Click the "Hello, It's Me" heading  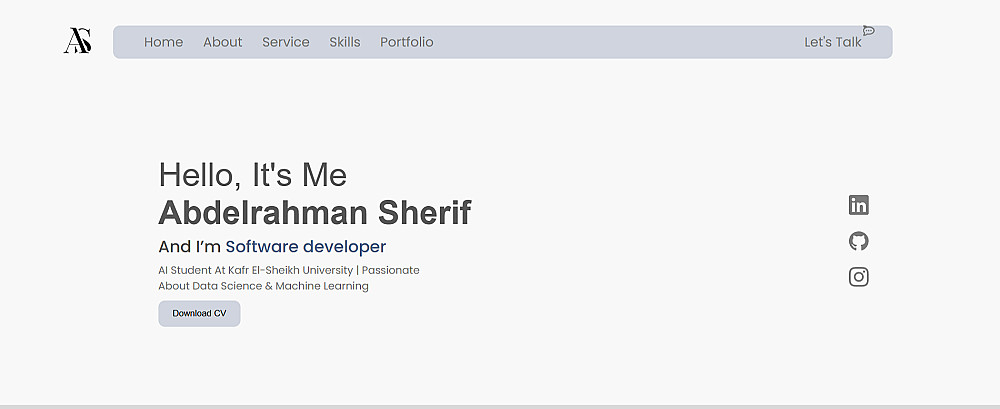point(252,175)
